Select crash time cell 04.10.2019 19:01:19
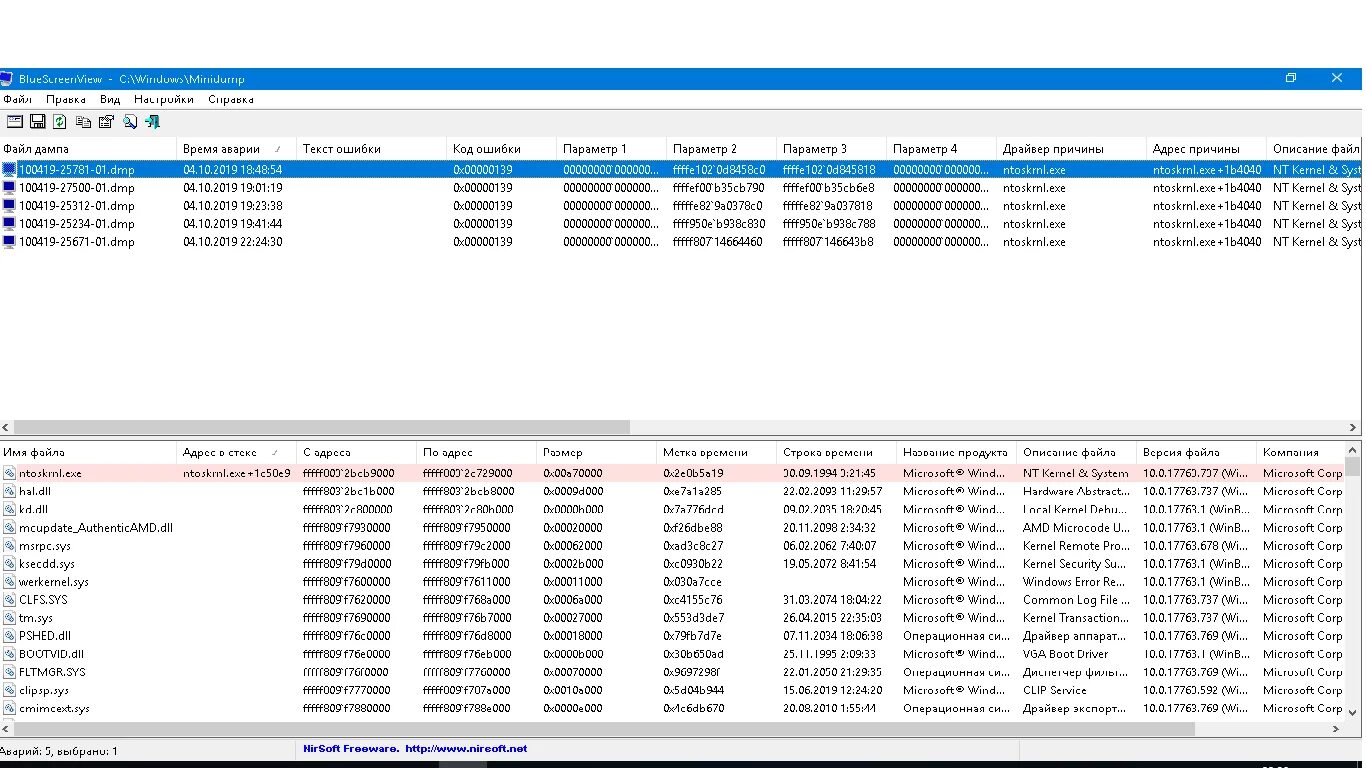 click(232, 188)
